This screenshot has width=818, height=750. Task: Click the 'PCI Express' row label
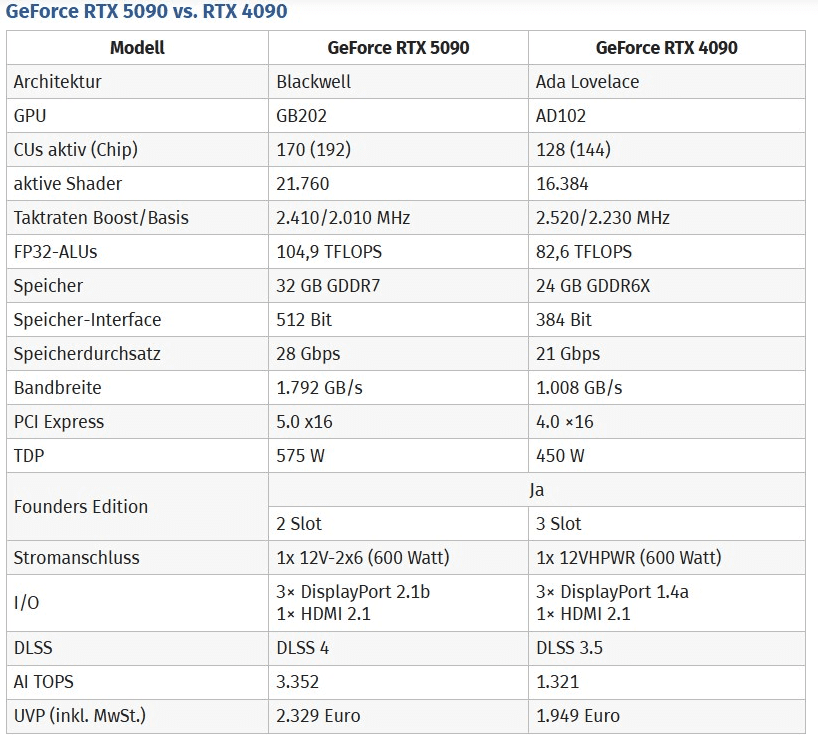tap(58, 421)
